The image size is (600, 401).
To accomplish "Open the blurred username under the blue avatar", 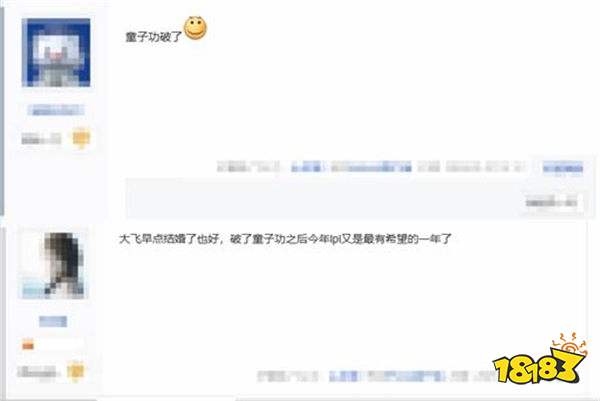I will (x=56, y=110).
